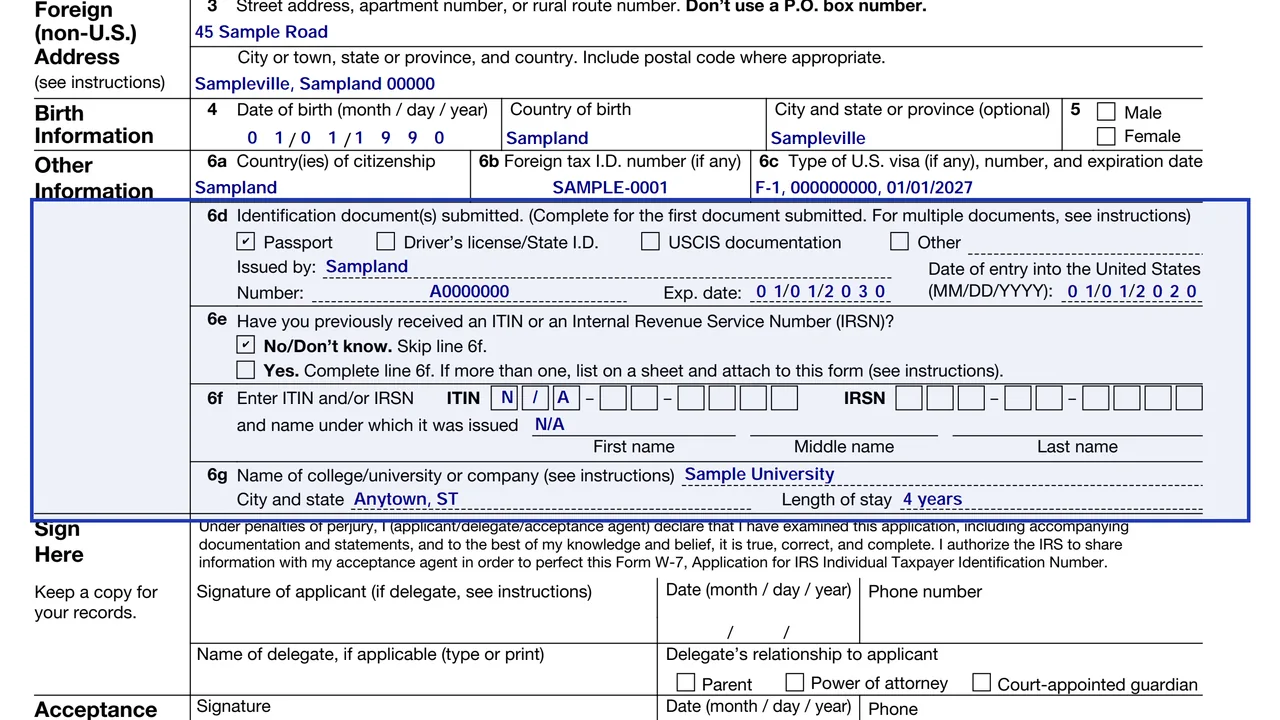The image size is (1280, 720).
Task: Click passport Number field 'A0000000'
Action: coord(469,292)
